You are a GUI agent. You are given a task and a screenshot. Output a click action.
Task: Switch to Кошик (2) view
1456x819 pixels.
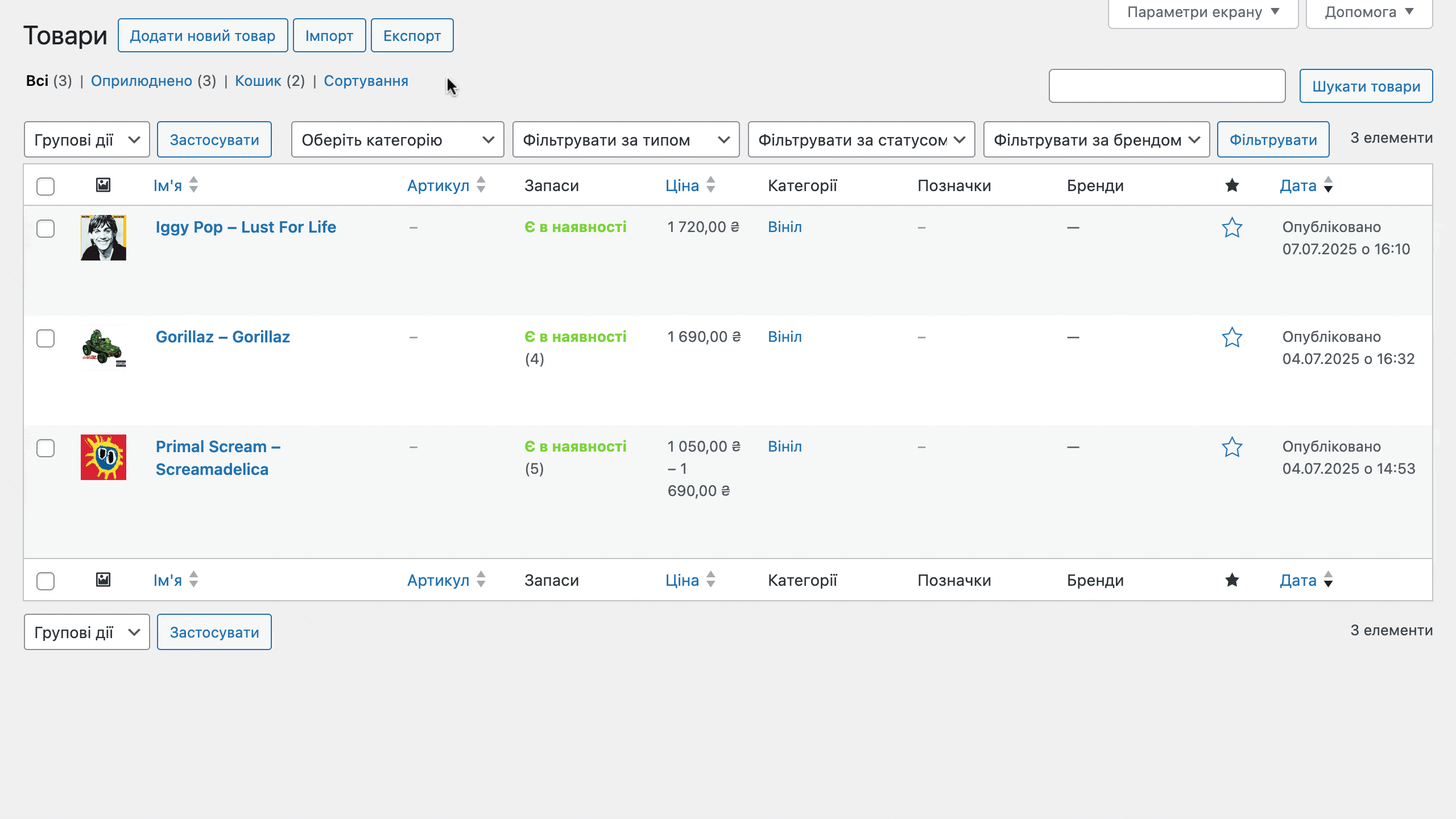(270, 81)
